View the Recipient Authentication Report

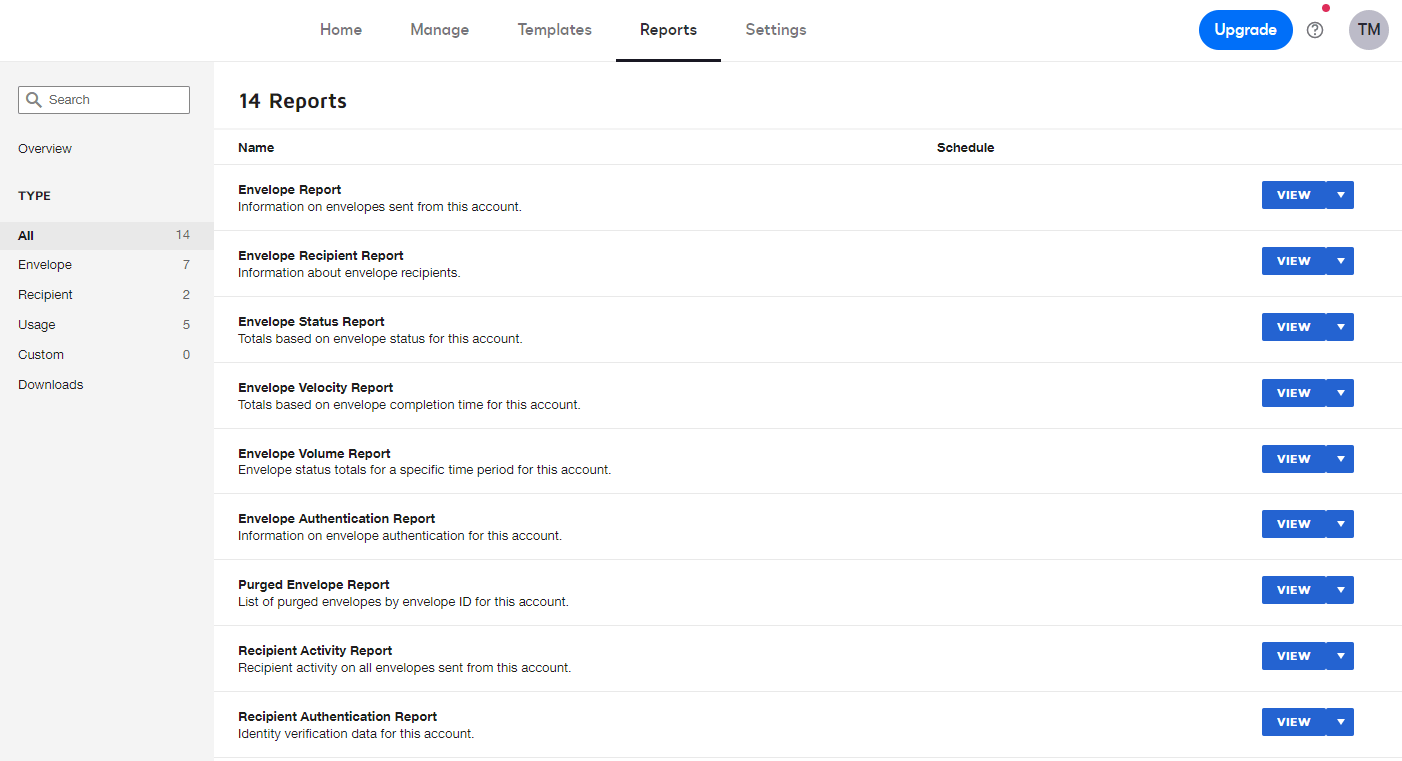[1293, 722]
